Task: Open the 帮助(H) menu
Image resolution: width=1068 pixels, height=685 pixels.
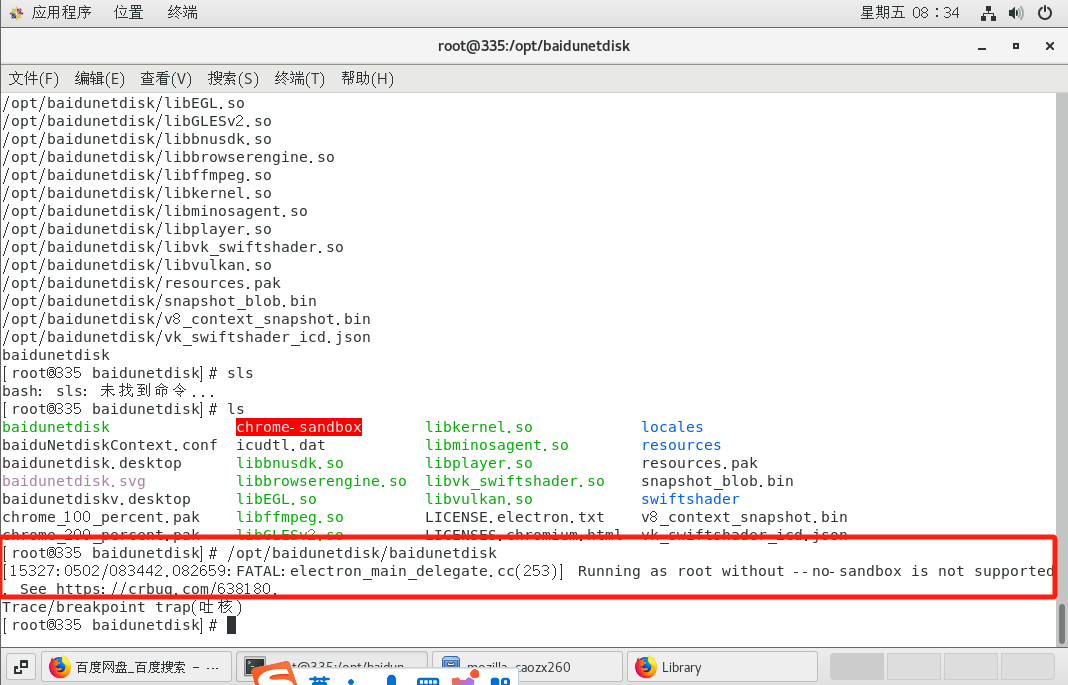Action: 367,79
